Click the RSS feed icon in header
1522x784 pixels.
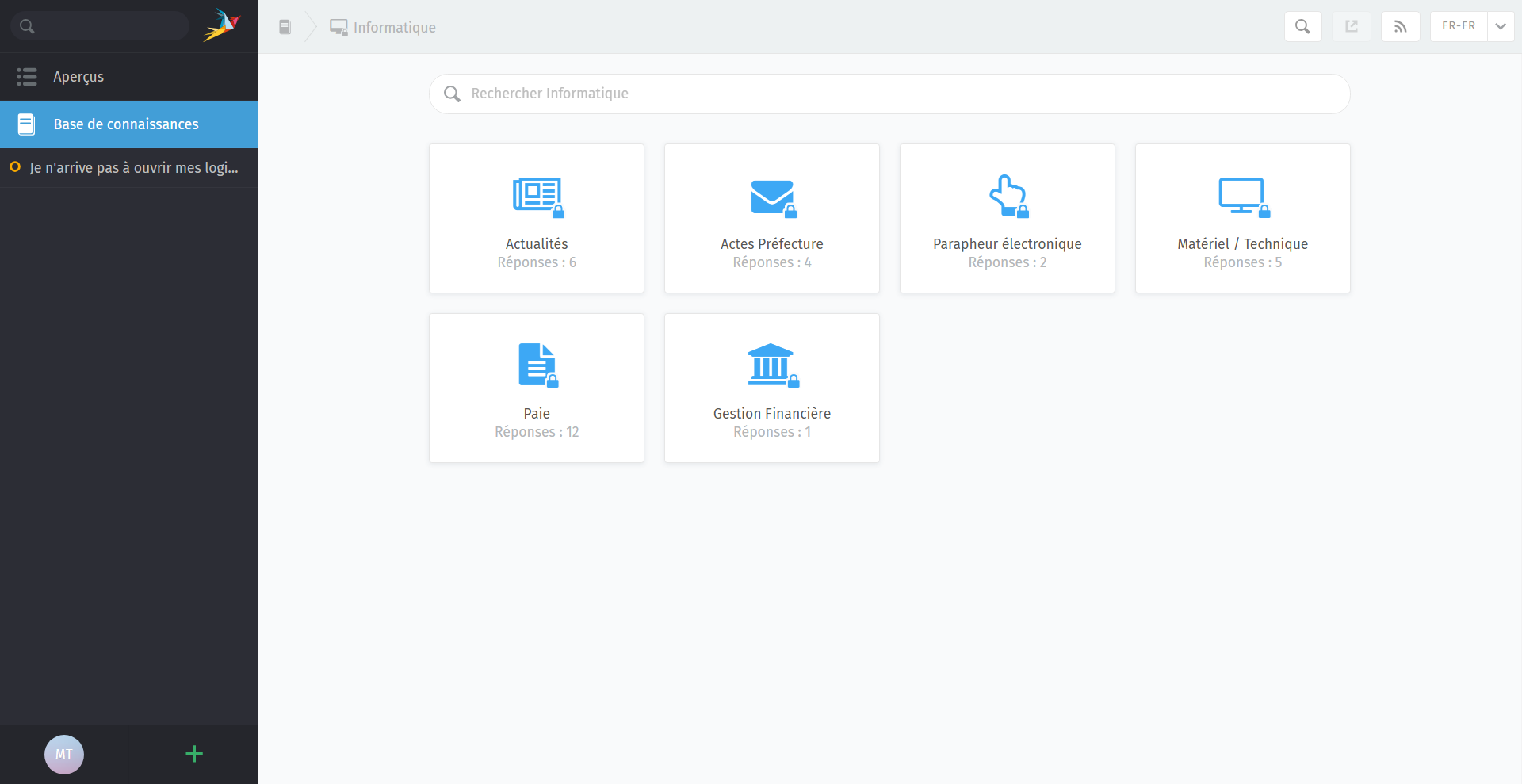point(1400,27)
